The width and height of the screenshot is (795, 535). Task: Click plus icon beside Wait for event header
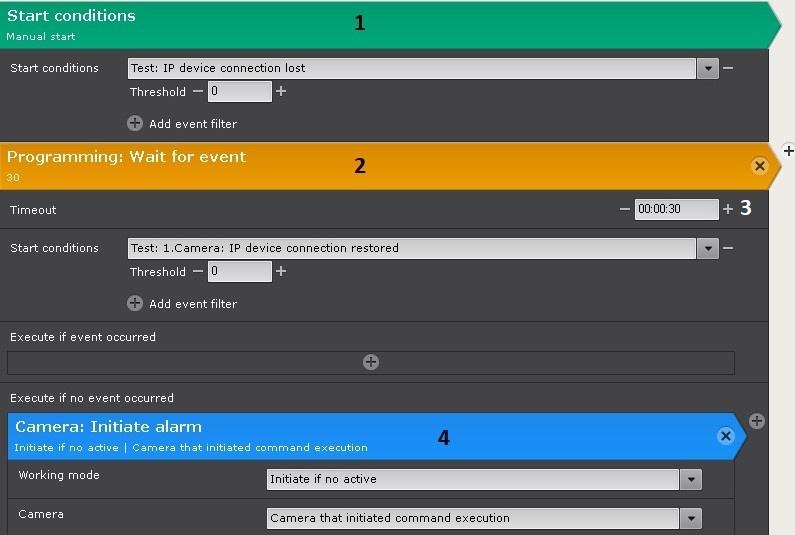click(788, 151)
